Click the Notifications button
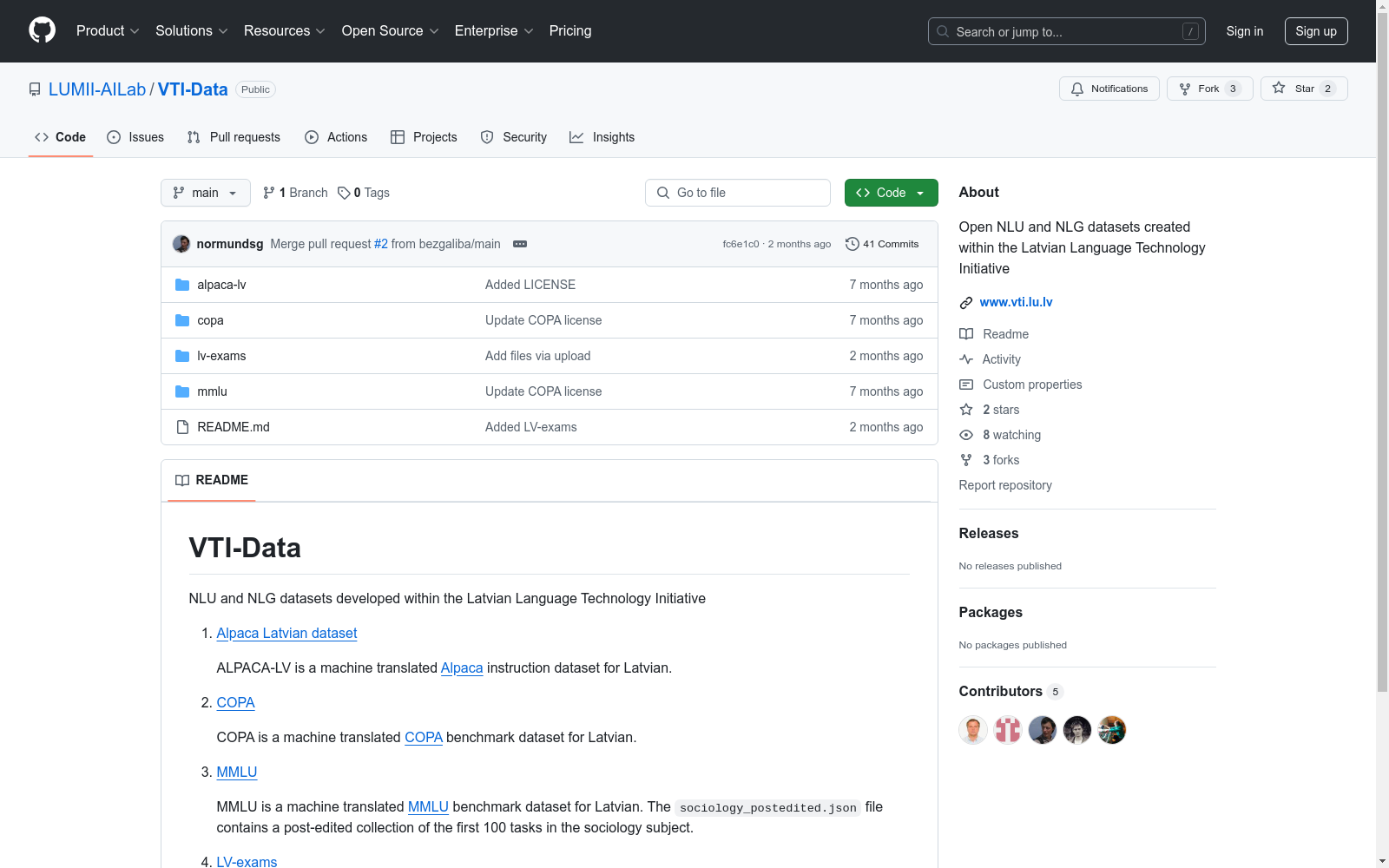This screenshot has height=868, width=1389. [1109, 89]
